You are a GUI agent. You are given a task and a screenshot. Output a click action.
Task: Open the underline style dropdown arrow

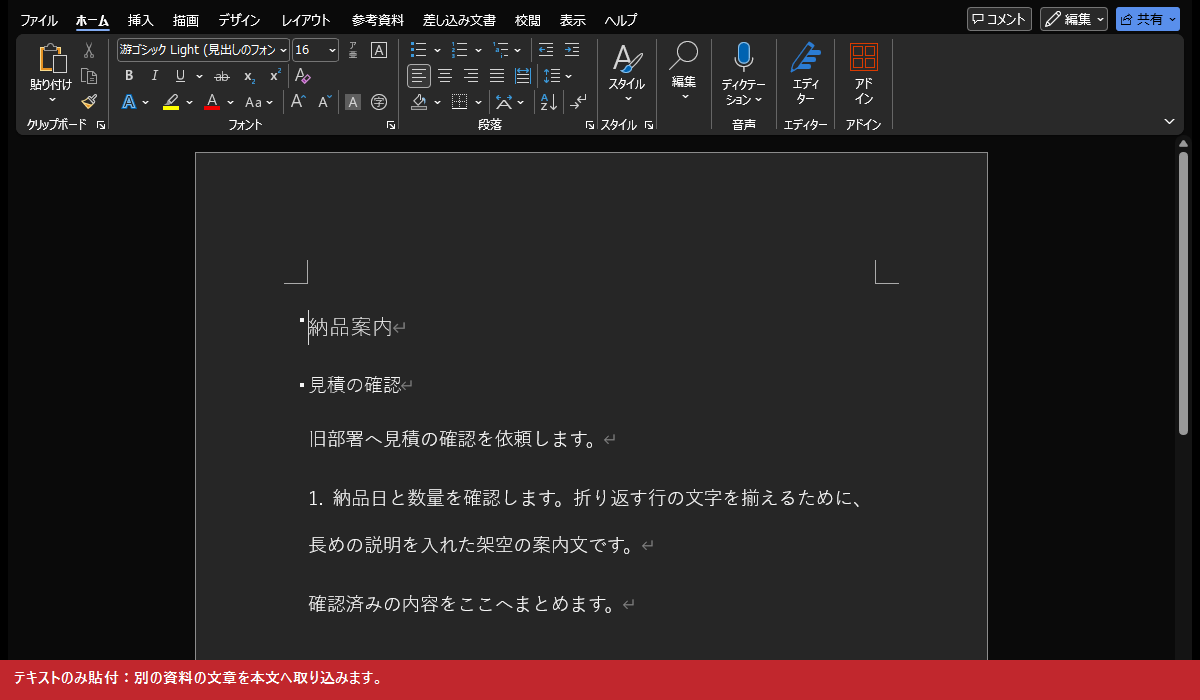tap(199, 76)
